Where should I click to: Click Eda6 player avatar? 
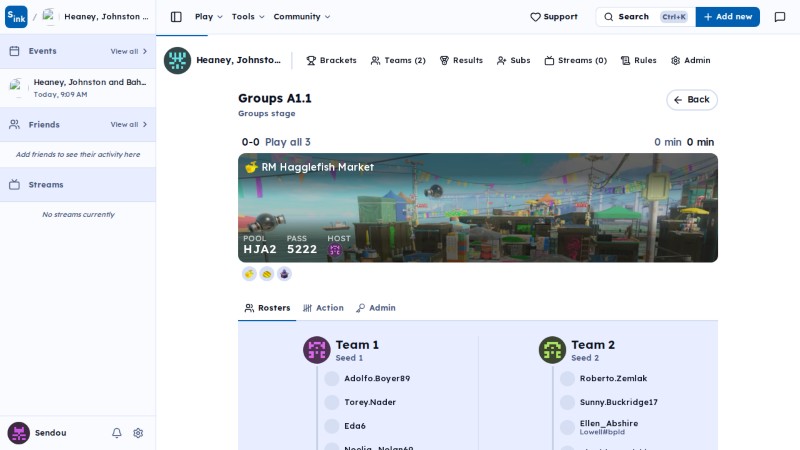click(x=332, y=426)
